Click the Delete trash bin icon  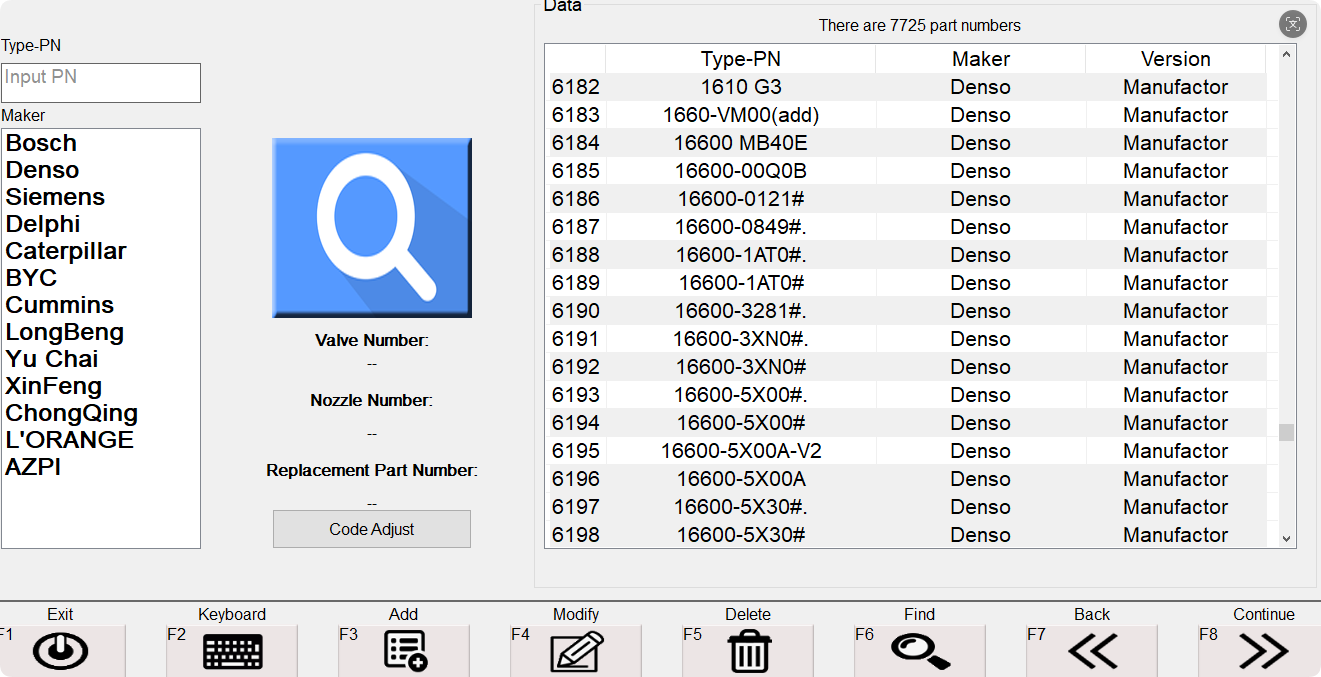(747, 650)
